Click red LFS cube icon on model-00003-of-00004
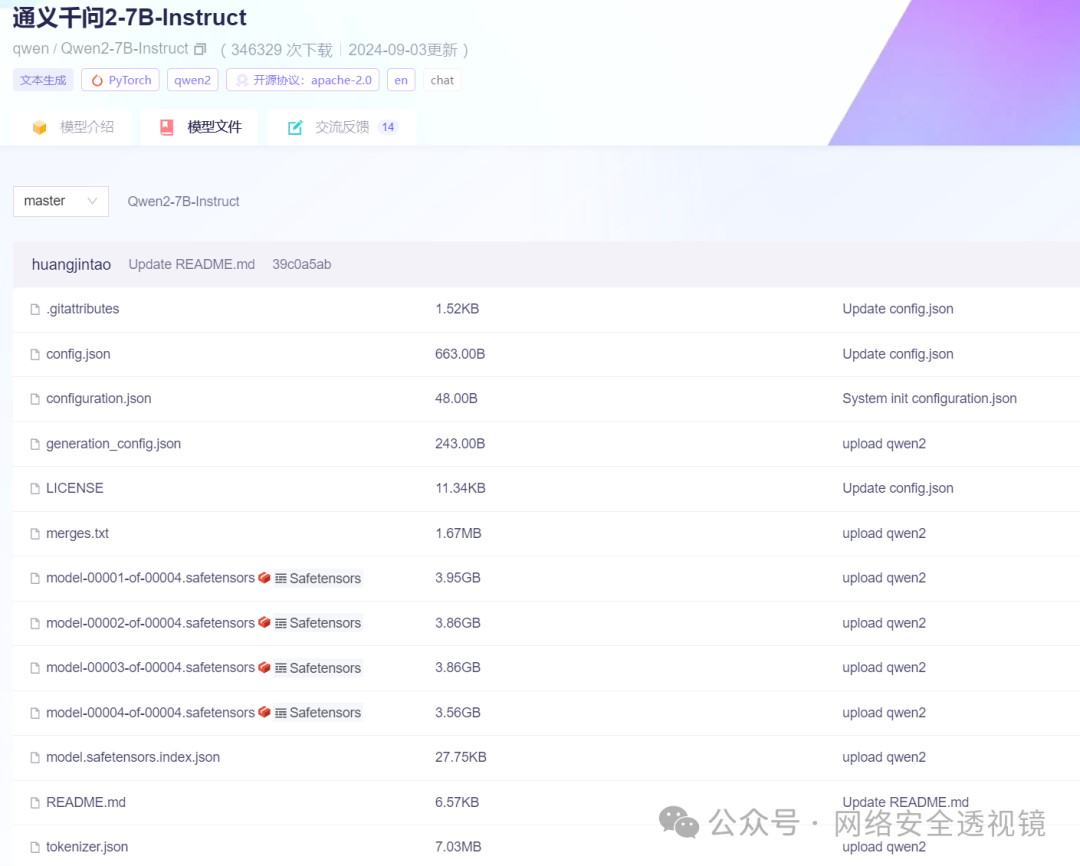Image resolution: width=1080 pixels, height=866 pixels. pyautogui.click(x=264, y=667)
